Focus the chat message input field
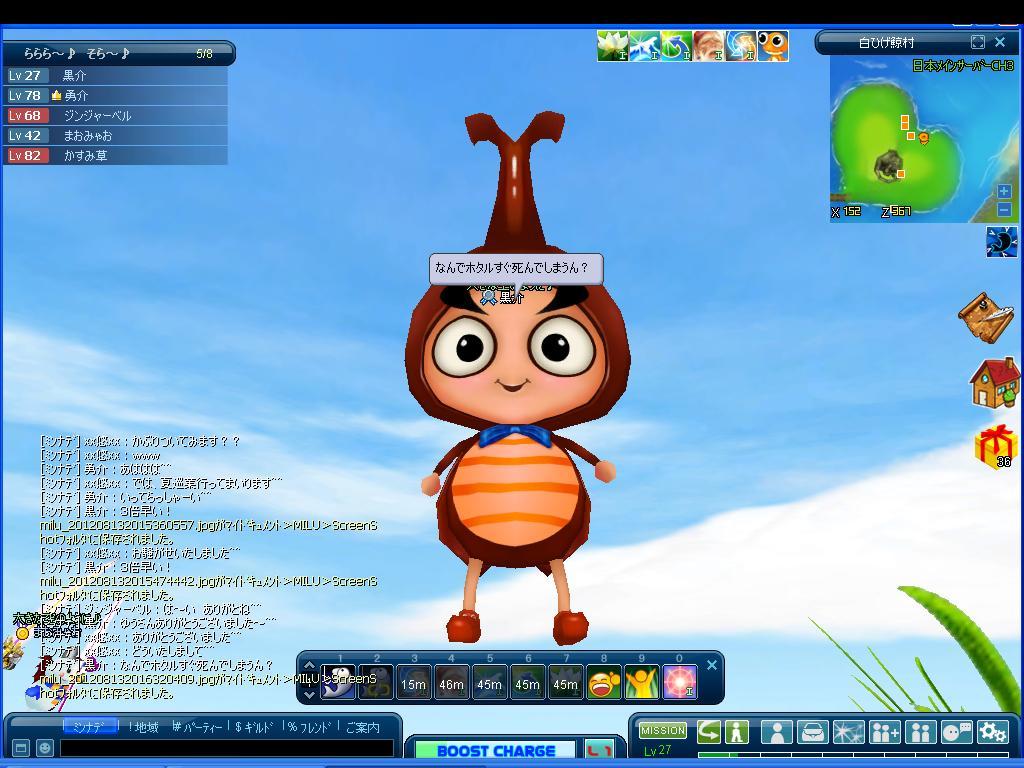 tap(227, 748)
